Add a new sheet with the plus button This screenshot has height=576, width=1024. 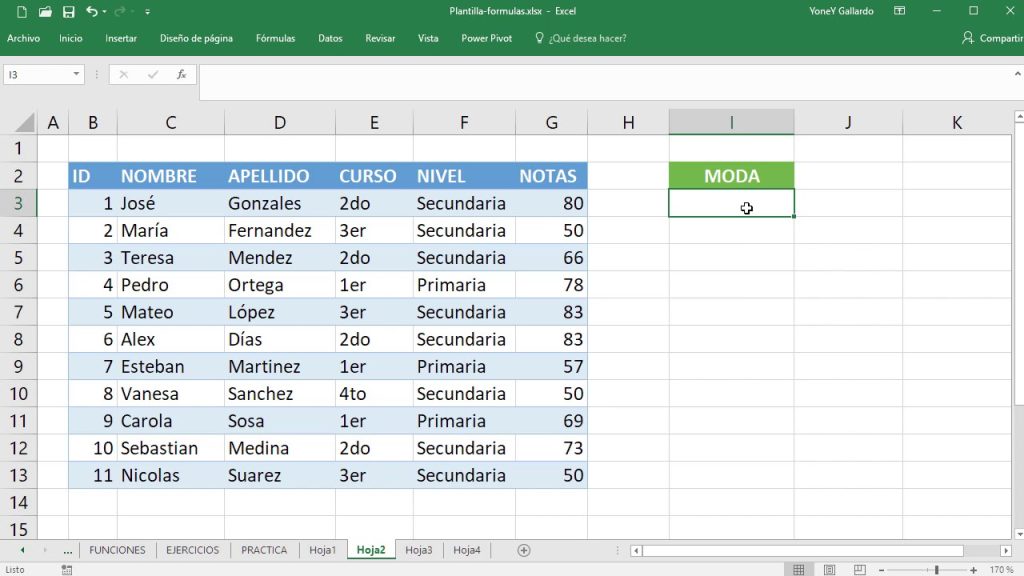(522, 549)
